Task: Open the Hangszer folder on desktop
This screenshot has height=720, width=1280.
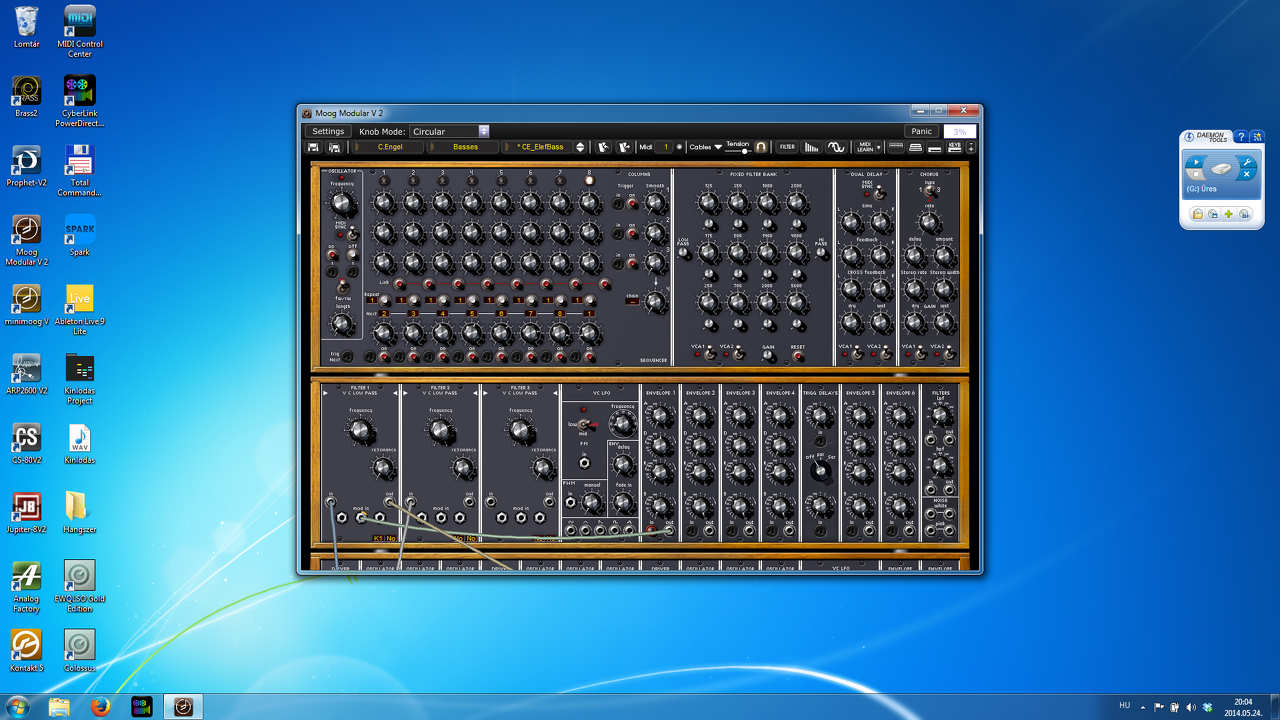Action: [x=80, y=513]
